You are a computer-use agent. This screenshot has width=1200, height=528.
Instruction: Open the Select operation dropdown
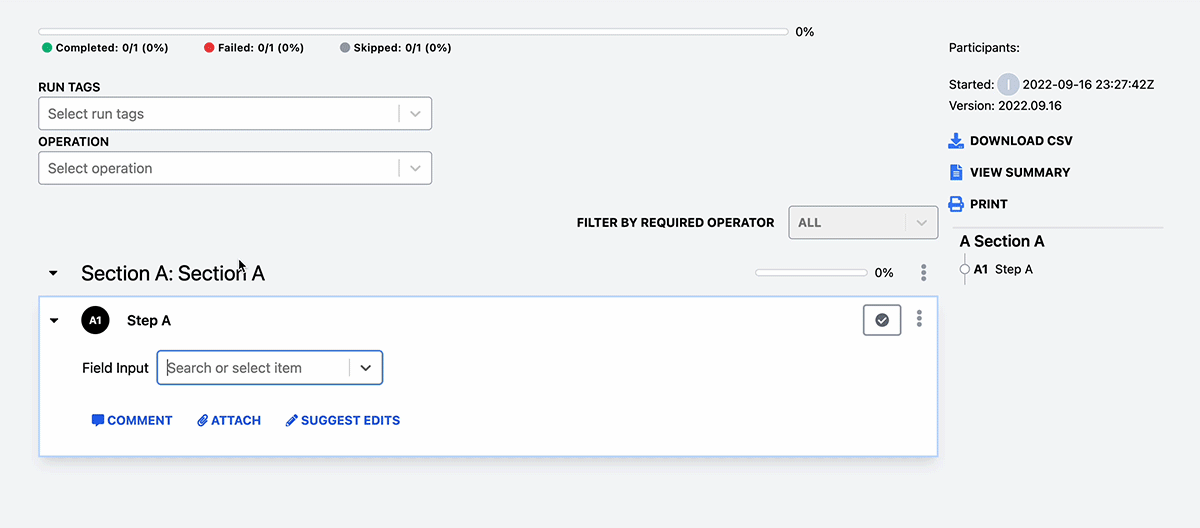(235, 168)
